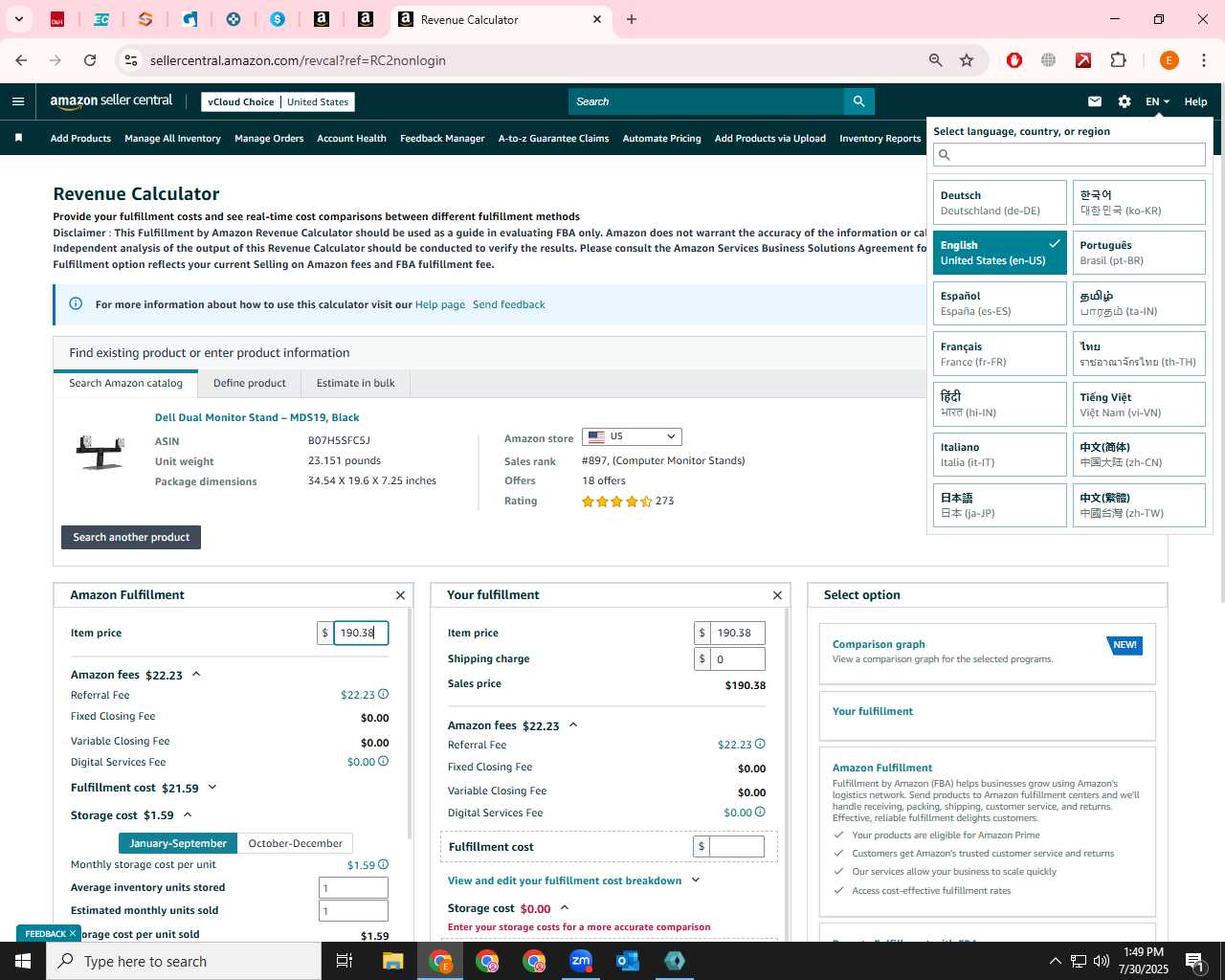The image size is (1225, 980).
Task: Open Chrome profile avatar E
Action: pos(1169,60)
